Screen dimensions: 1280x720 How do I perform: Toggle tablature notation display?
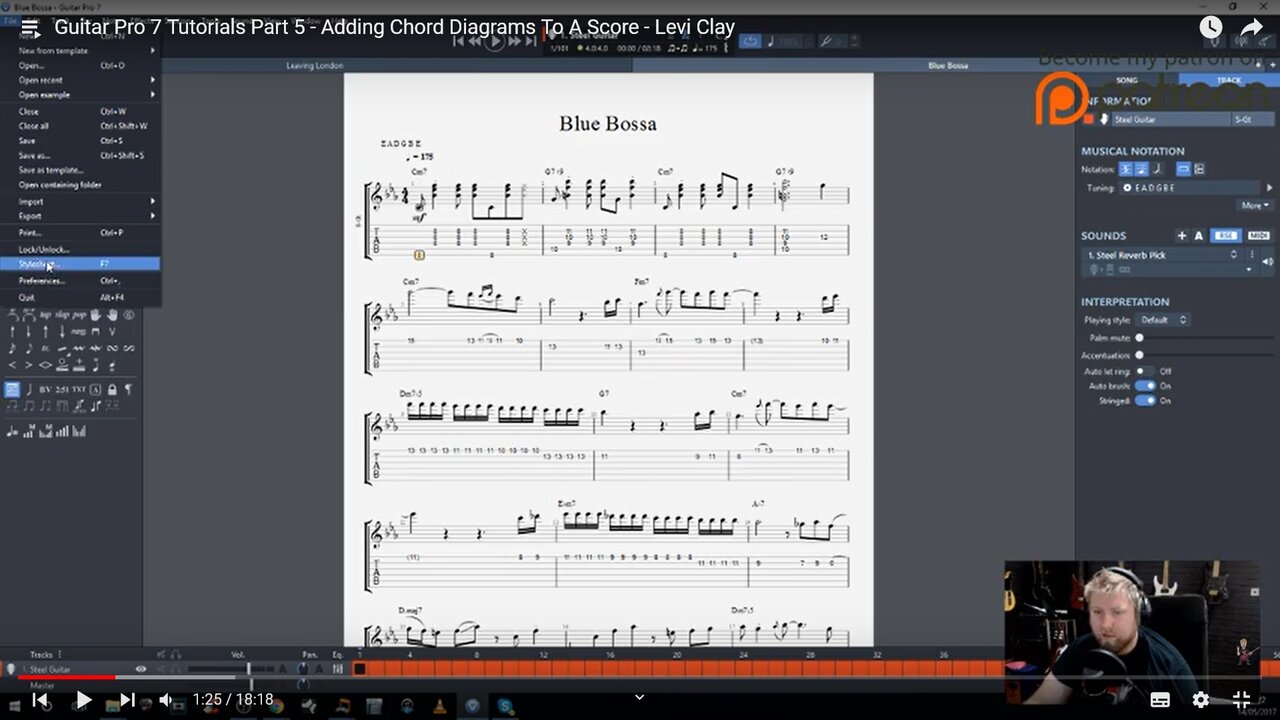1141,169
